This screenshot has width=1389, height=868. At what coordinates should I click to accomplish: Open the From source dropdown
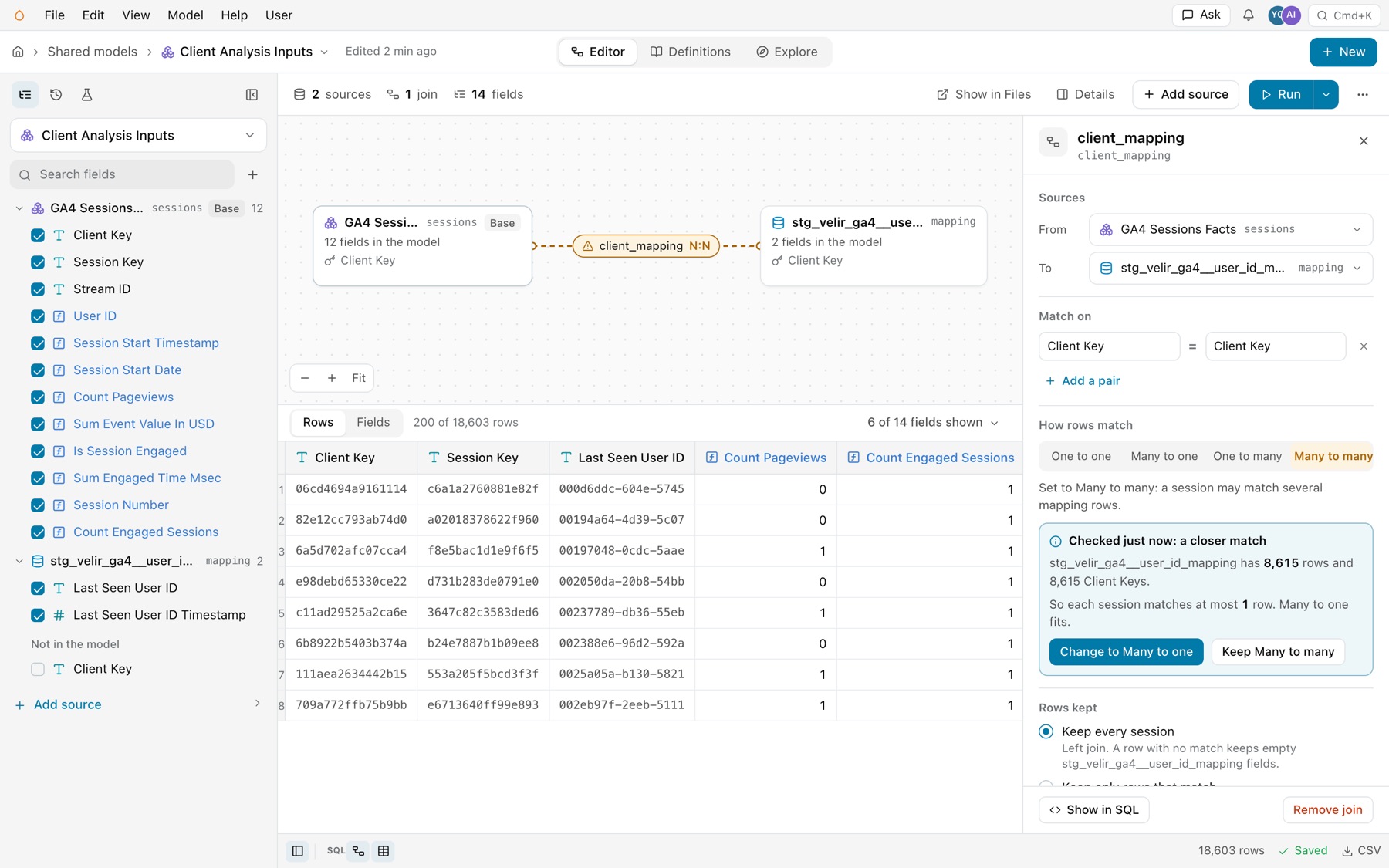click(x=1231, y=230)
